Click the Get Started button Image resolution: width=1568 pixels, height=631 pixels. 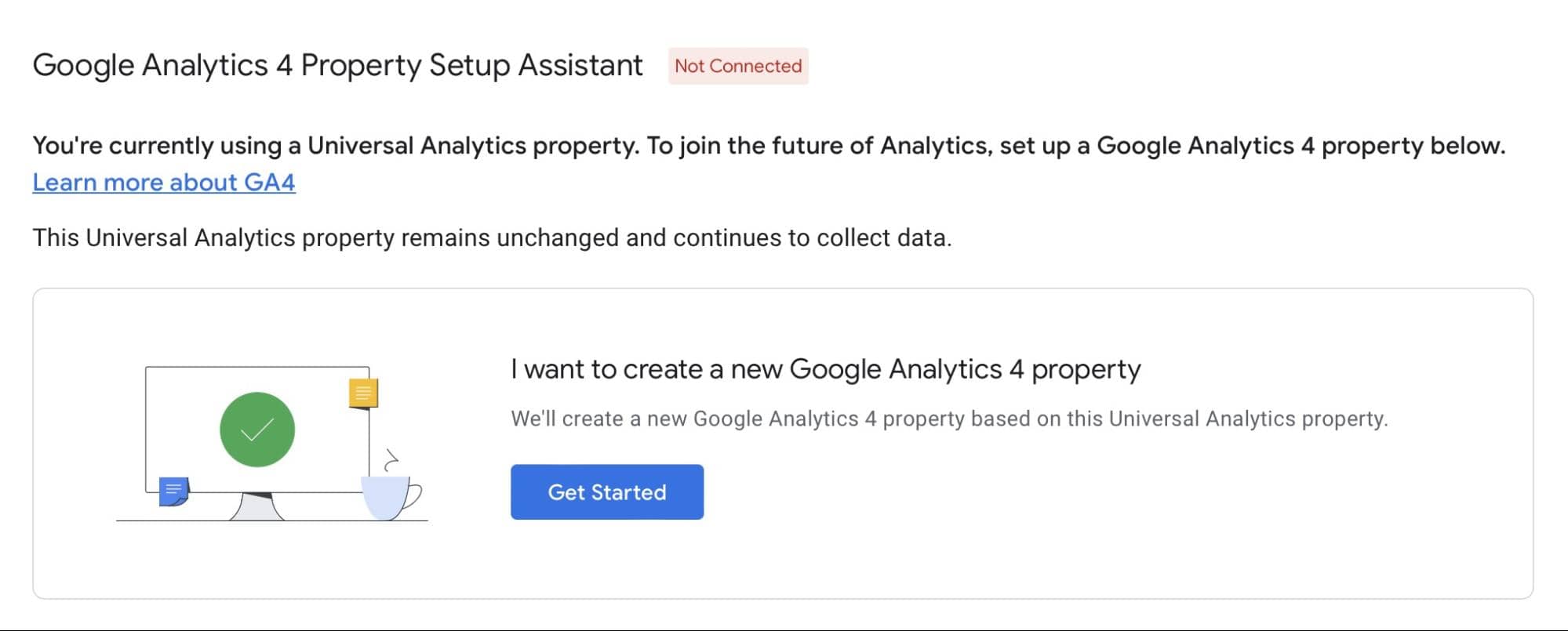pyautogui.click(x=606, y=492)
